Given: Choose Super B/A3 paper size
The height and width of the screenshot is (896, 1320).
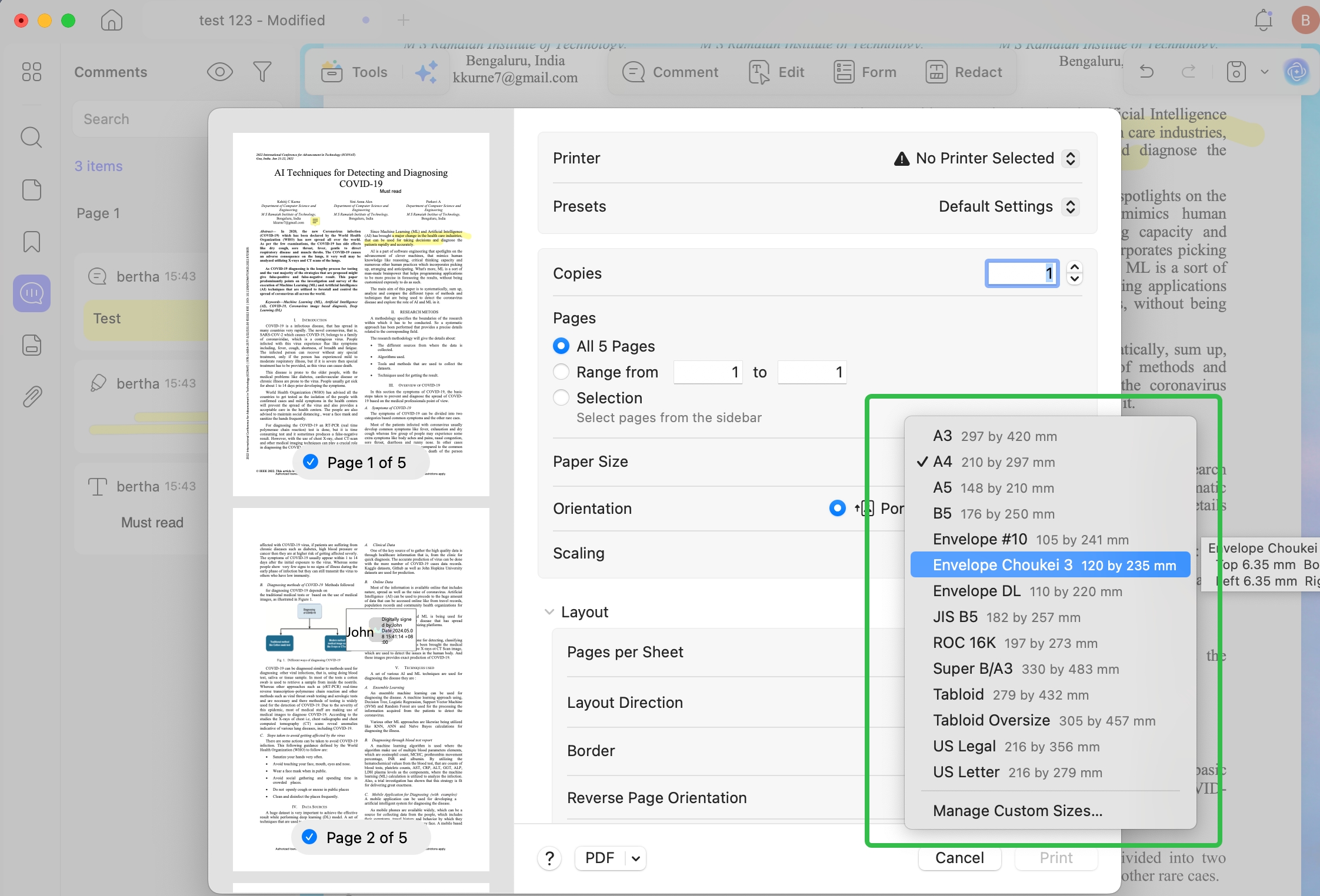Looking at the screenshot, I should (1050, 669).
